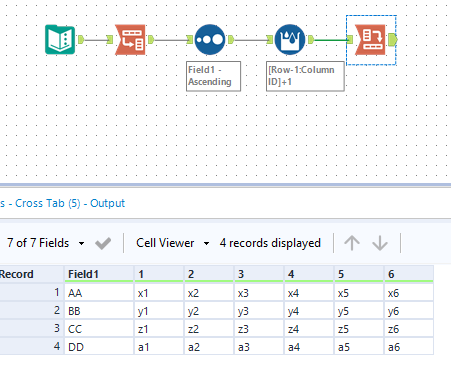Click the 'Cross Tab (5) - Output' link

click(70, 203)
